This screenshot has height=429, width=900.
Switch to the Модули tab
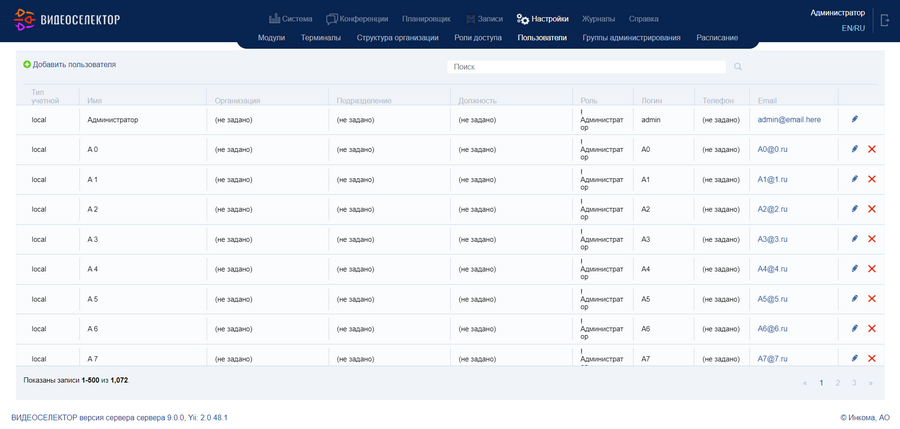click(271, 38)
